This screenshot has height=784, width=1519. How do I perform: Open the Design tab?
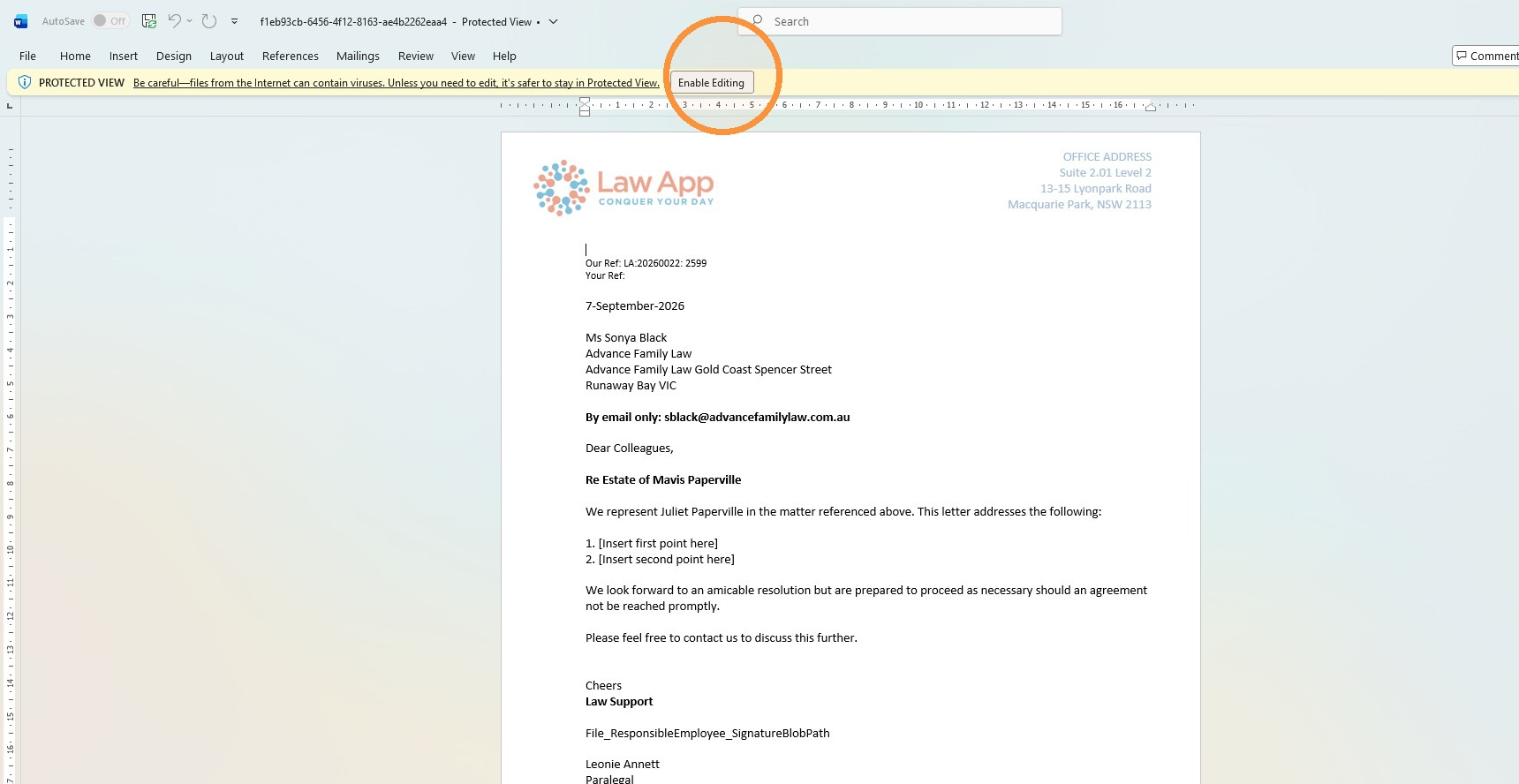tap(174, 56)
